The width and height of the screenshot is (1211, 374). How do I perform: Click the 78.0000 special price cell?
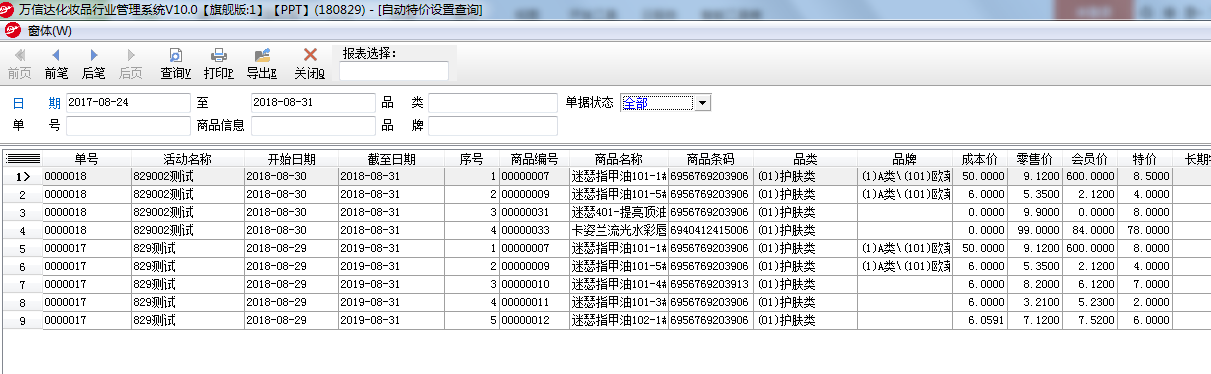tap(1144, 230)
